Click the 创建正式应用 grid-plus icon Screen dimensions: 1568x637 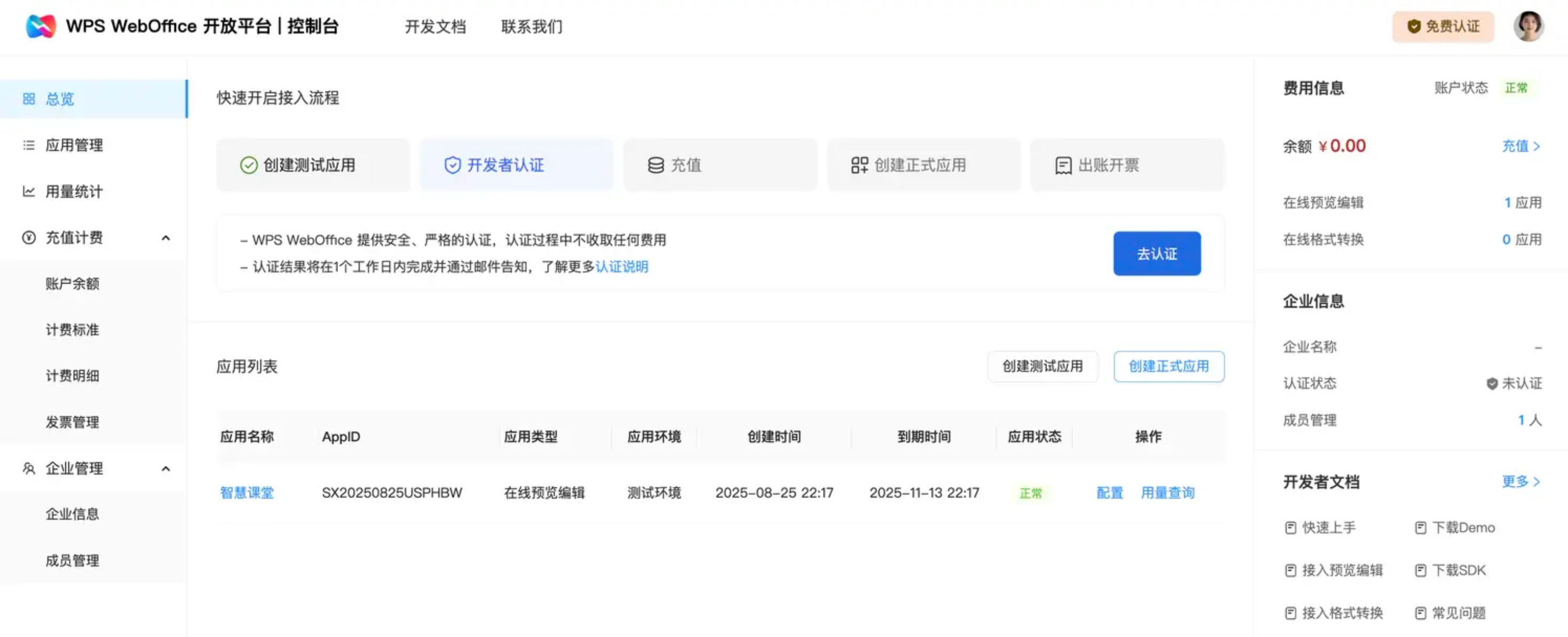tap(859, 165)
